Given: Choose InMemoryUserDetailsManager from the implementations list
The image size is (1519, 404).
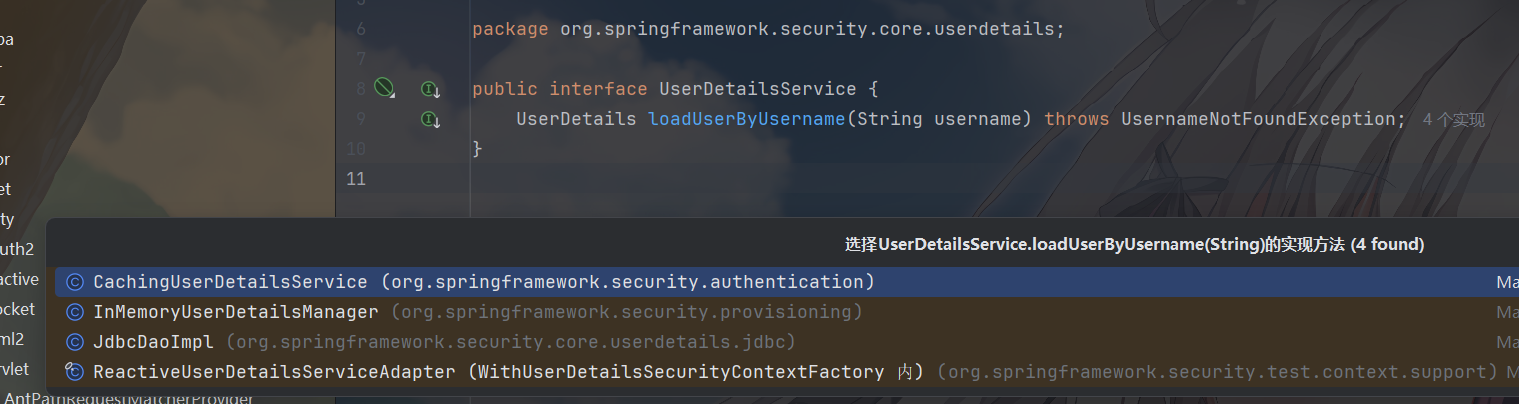Looking at the screenshot, I should pyautogui.click(x=236, y=312).
